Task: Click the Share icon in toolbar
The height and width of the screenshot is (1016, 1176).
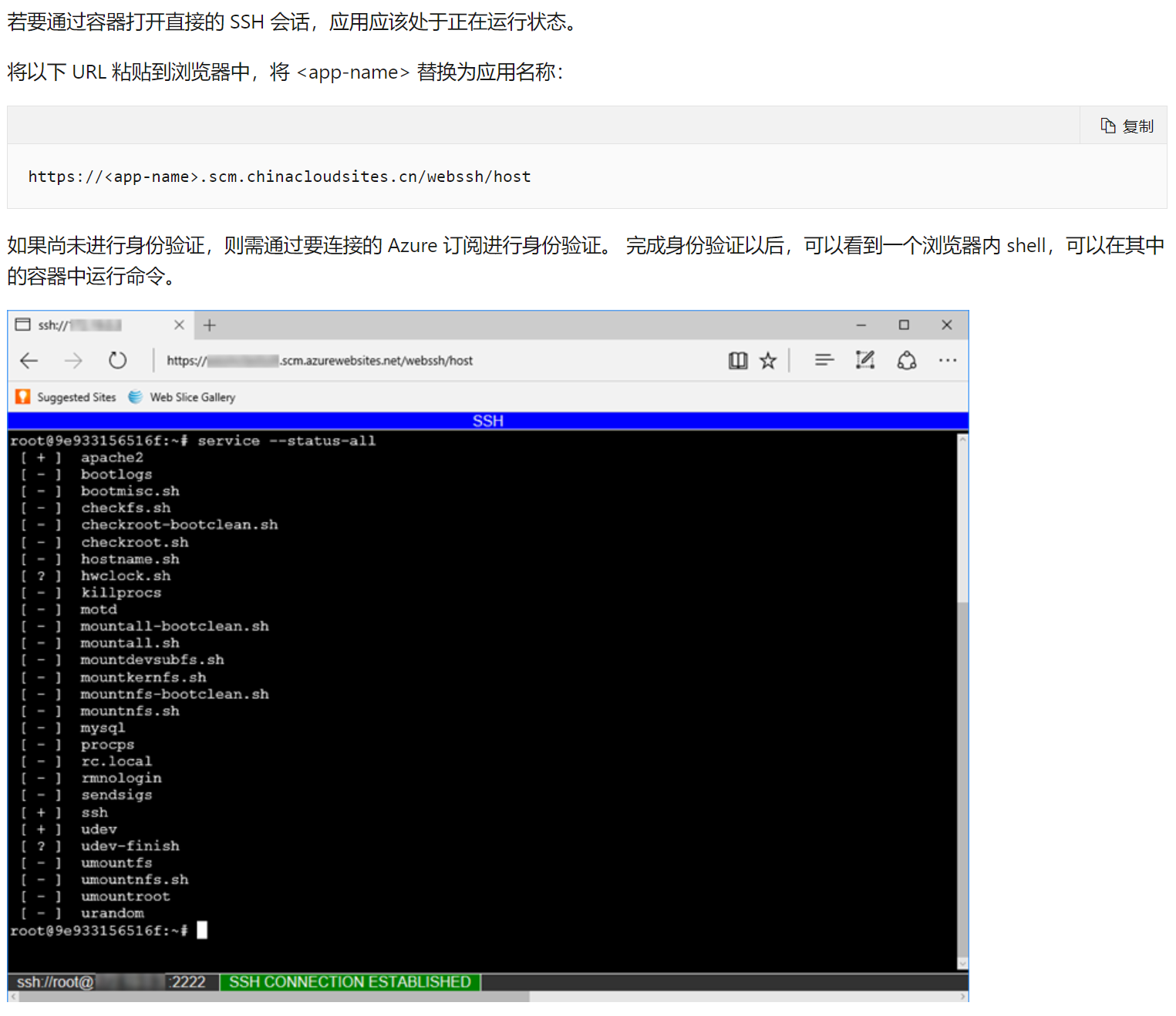Action: pyautogui.click(x=907, y=360)
